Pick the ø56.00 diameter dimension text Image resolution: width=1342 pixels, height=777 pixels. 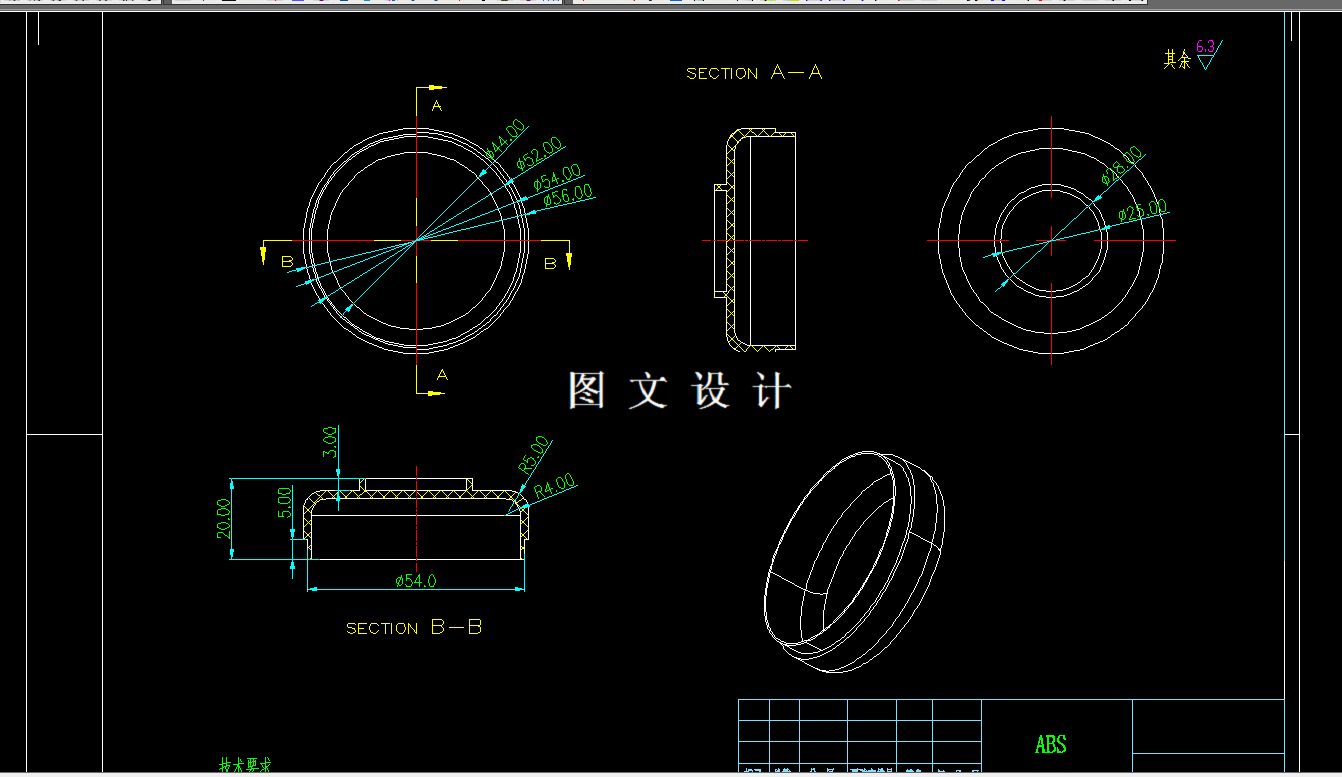pyautogui.click(x=568, y=195)
